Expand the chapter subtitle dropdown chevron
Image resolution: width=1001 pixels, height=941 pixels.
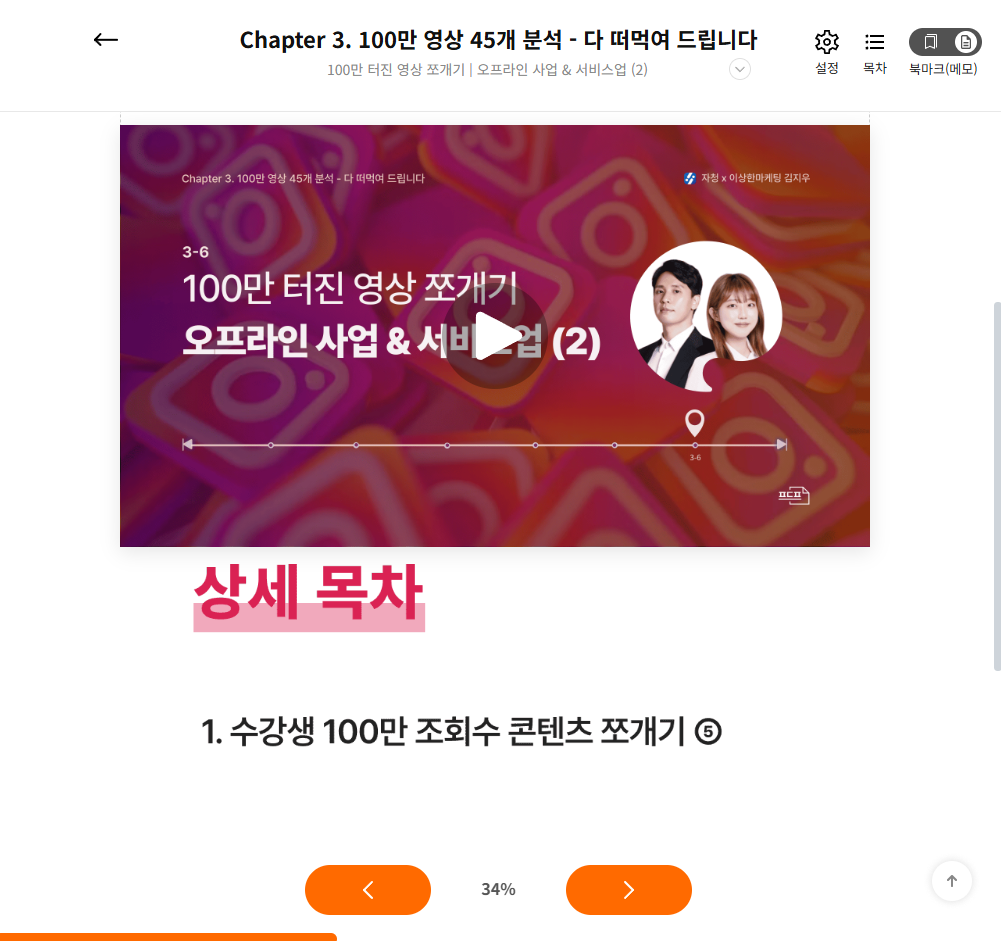tap(740, 69)
